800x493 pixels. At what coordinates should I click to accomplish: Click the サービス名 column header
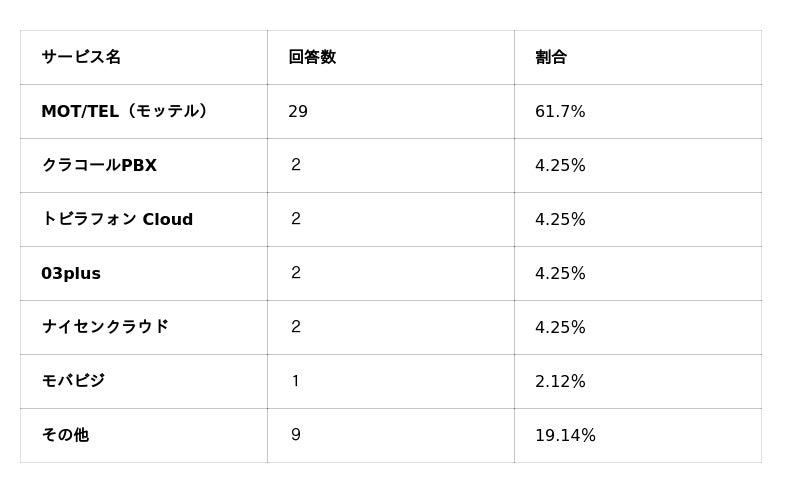point(81,57)
